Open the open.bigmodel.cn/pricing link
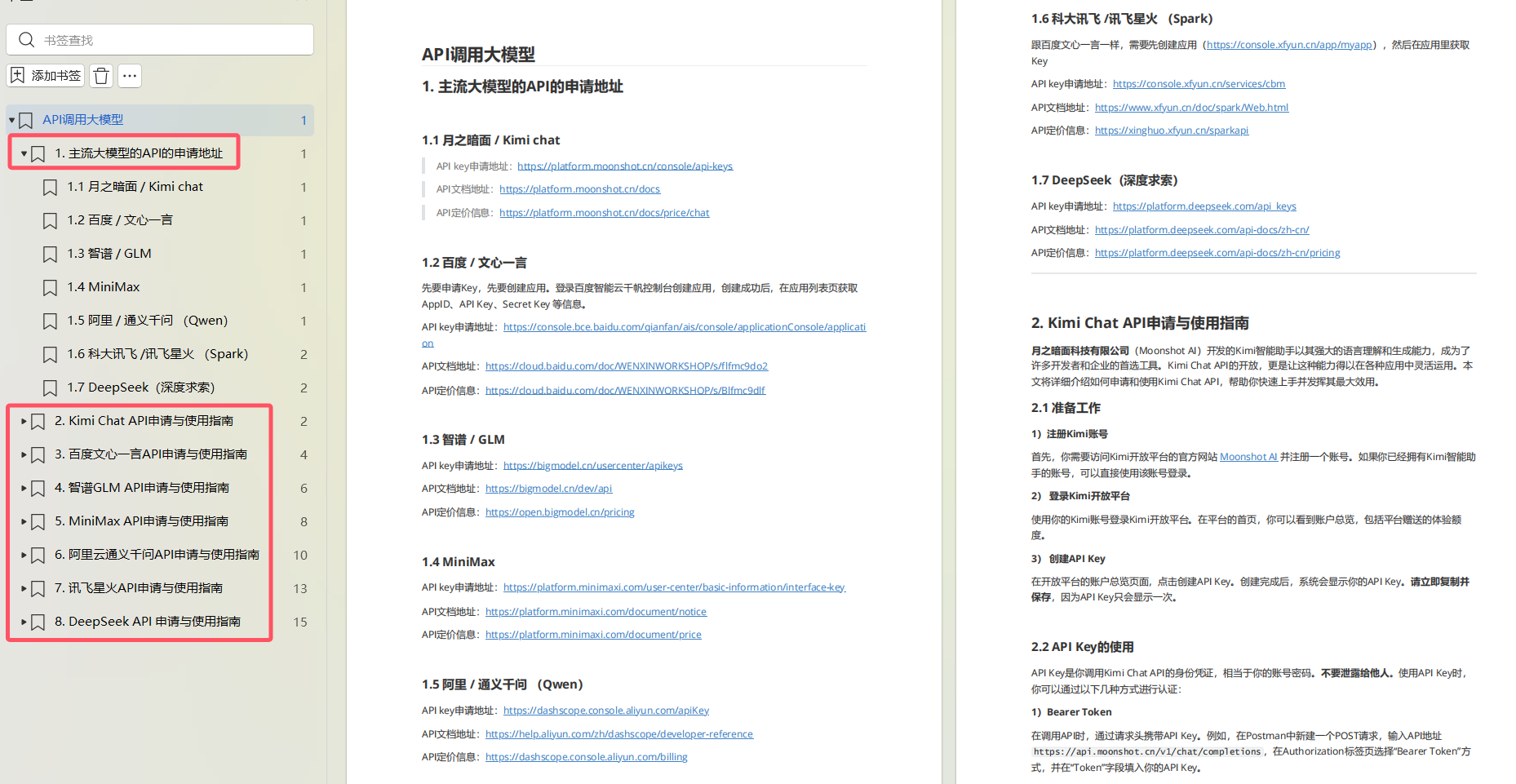This screenshot has height=784, width=1516. [560, 512]
